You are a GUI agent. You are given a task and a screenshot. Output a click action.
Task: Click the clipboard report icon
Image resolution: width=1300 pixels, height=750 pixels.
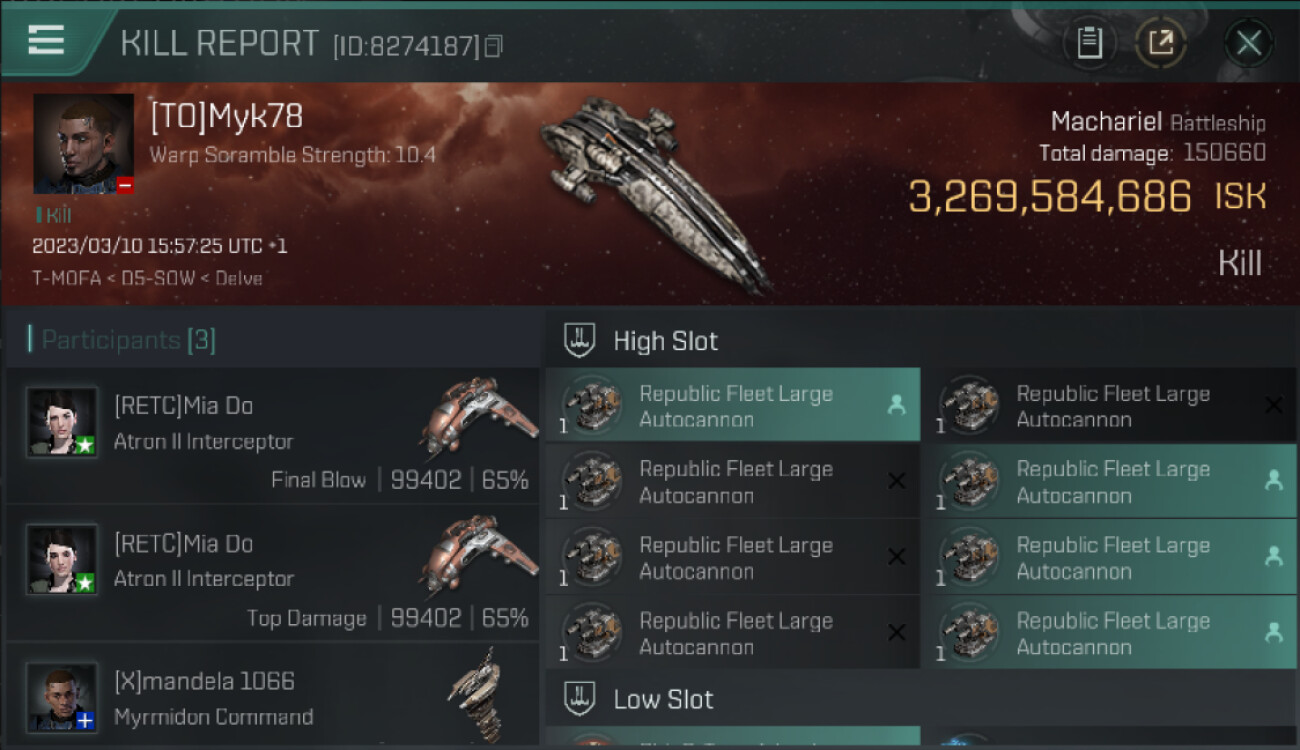tap(1089, 42)
